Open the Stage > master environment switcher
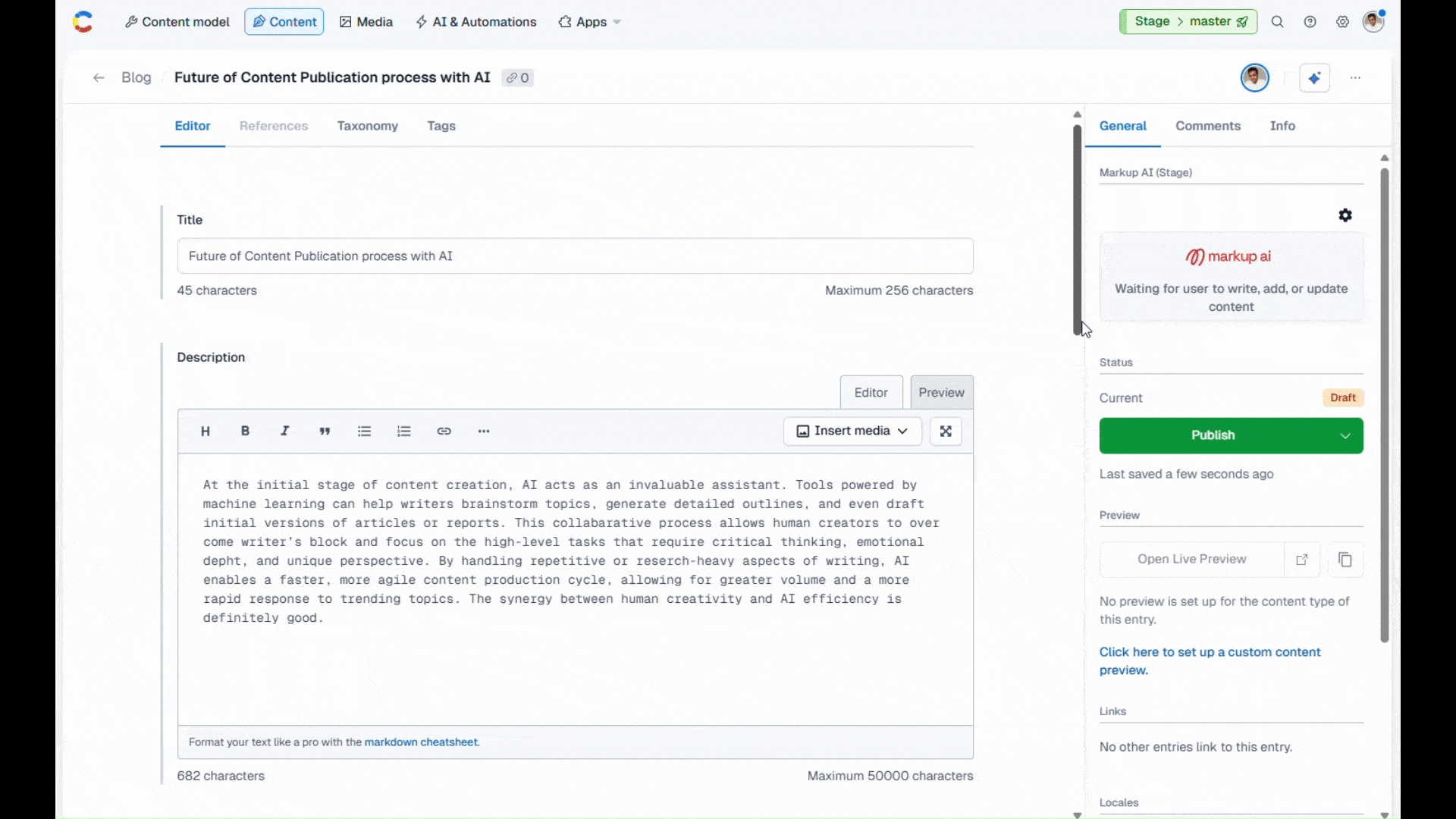1456x819 pixels. (x=1188, y=21)
